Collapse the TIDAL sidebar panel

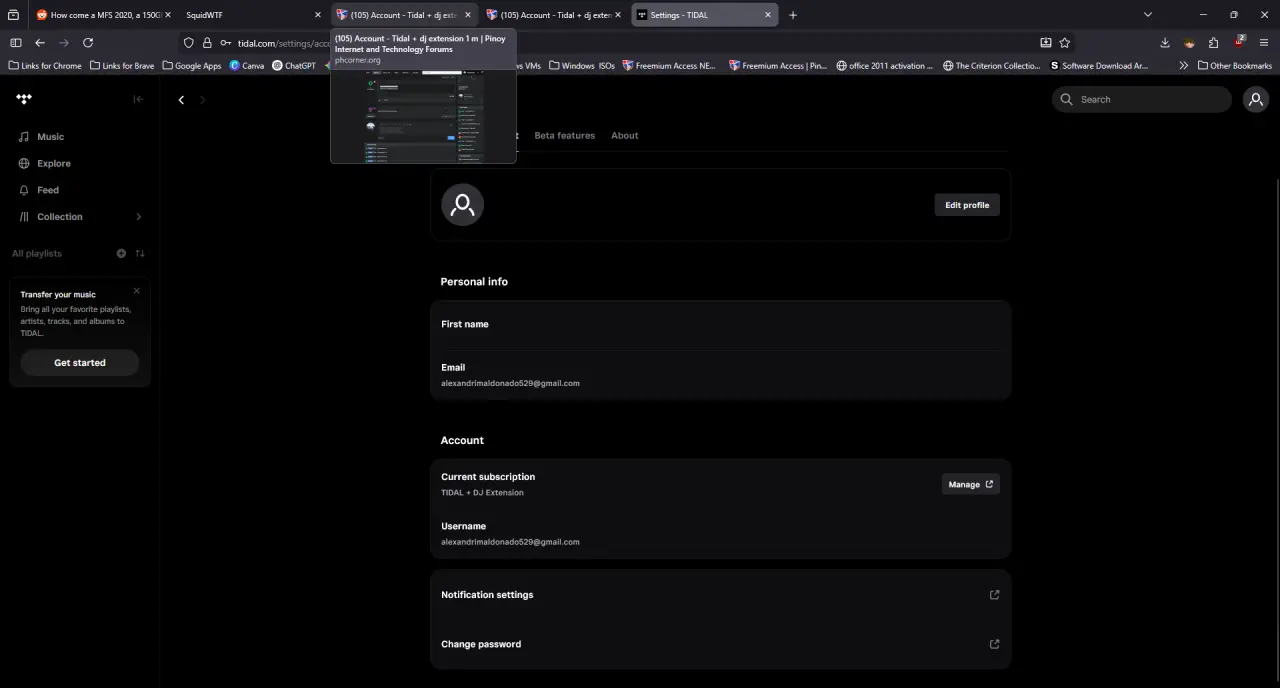138,99
